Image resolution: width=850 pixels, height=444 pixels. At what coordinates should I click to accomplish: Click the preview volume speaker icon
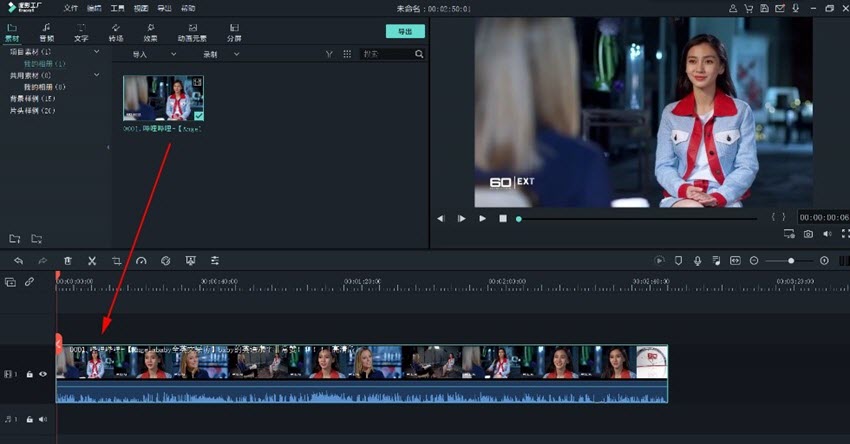tap(827, 234)
